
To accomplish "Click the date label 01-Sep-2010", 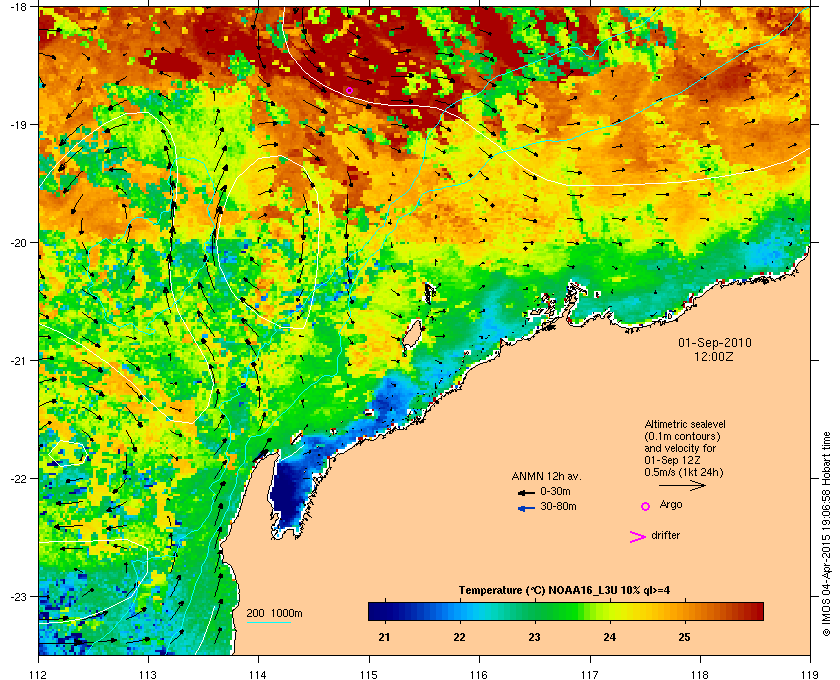I will (x=715, y=342).
